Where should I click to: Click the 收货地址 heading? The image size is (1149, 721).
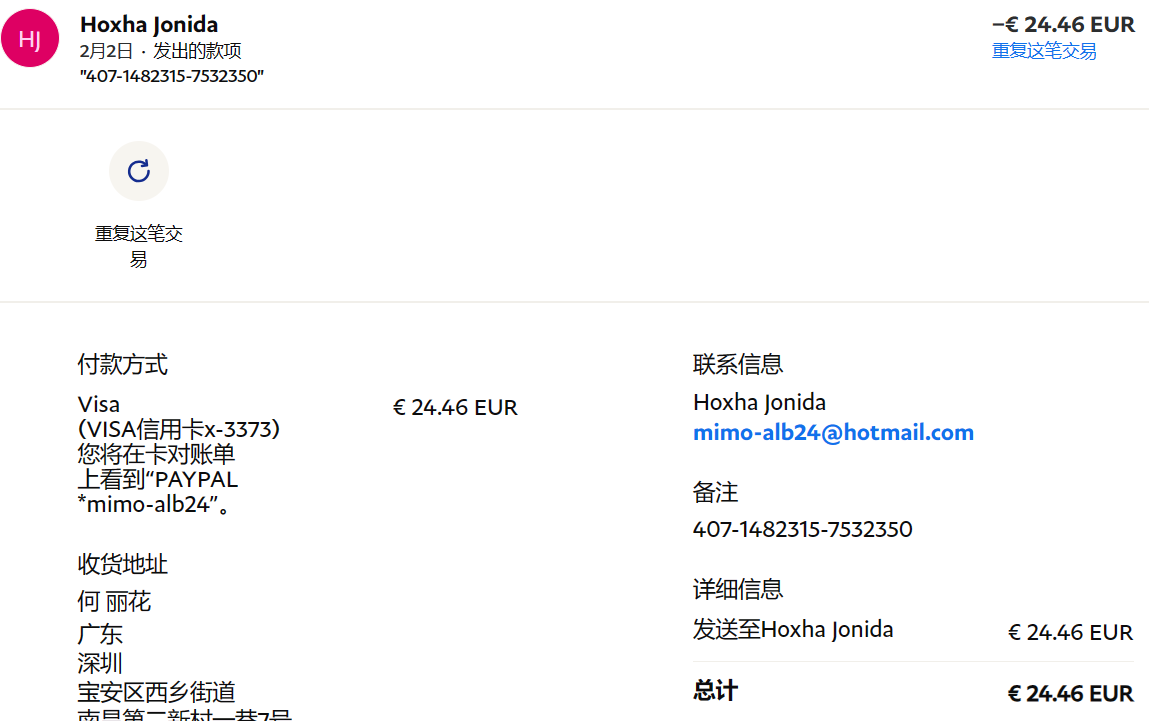[x=122, y=564]
